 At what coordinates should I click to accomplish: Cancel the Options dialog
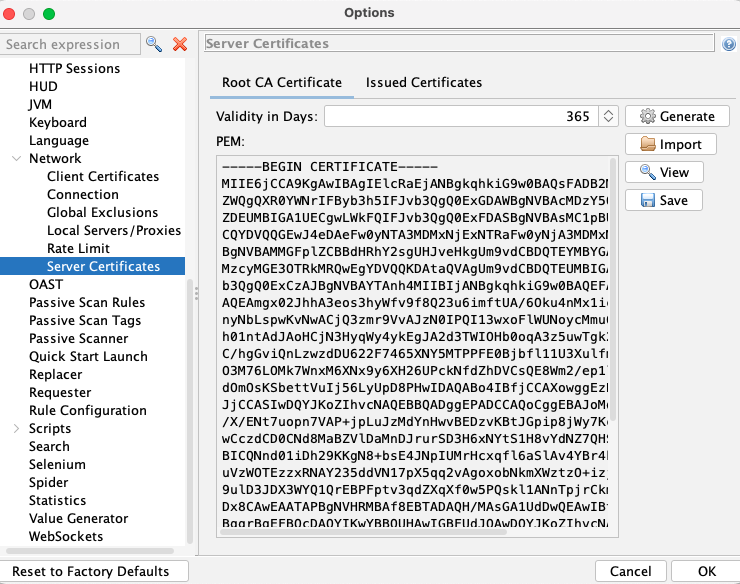point(631,571)
